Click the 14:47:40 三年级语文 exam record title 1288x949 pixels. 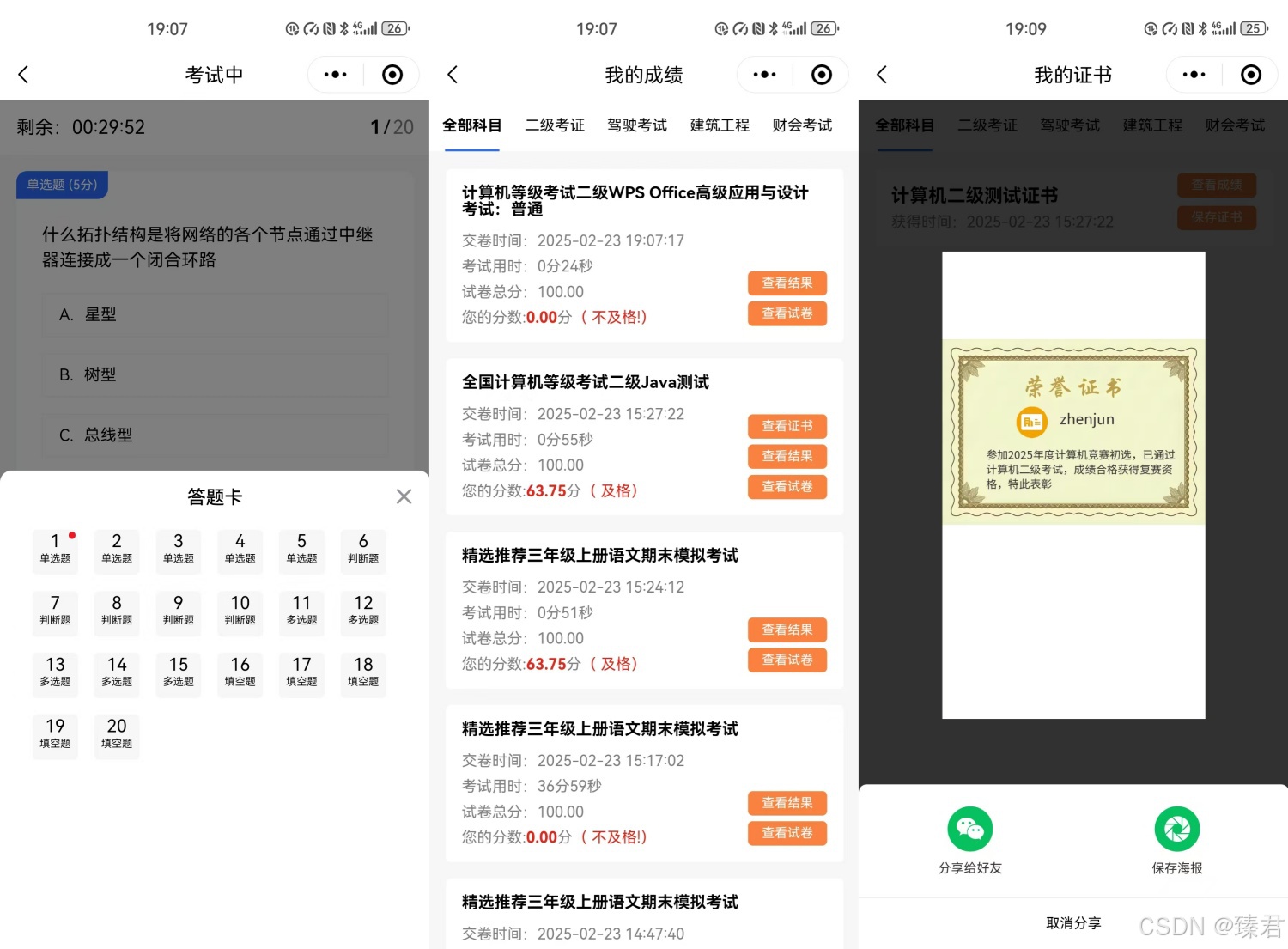(600, 903)
